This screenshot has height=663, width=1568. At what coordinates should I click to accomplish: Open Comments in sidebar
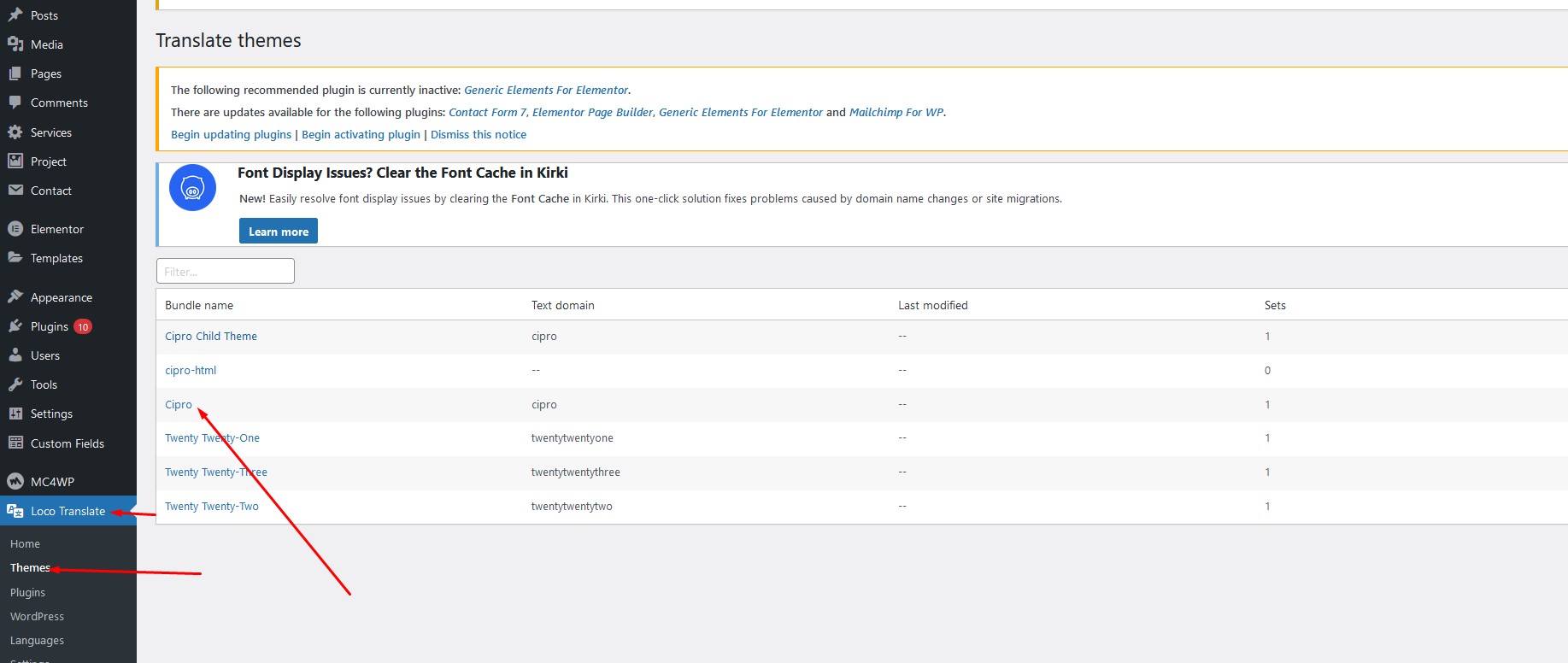[59, 103]
